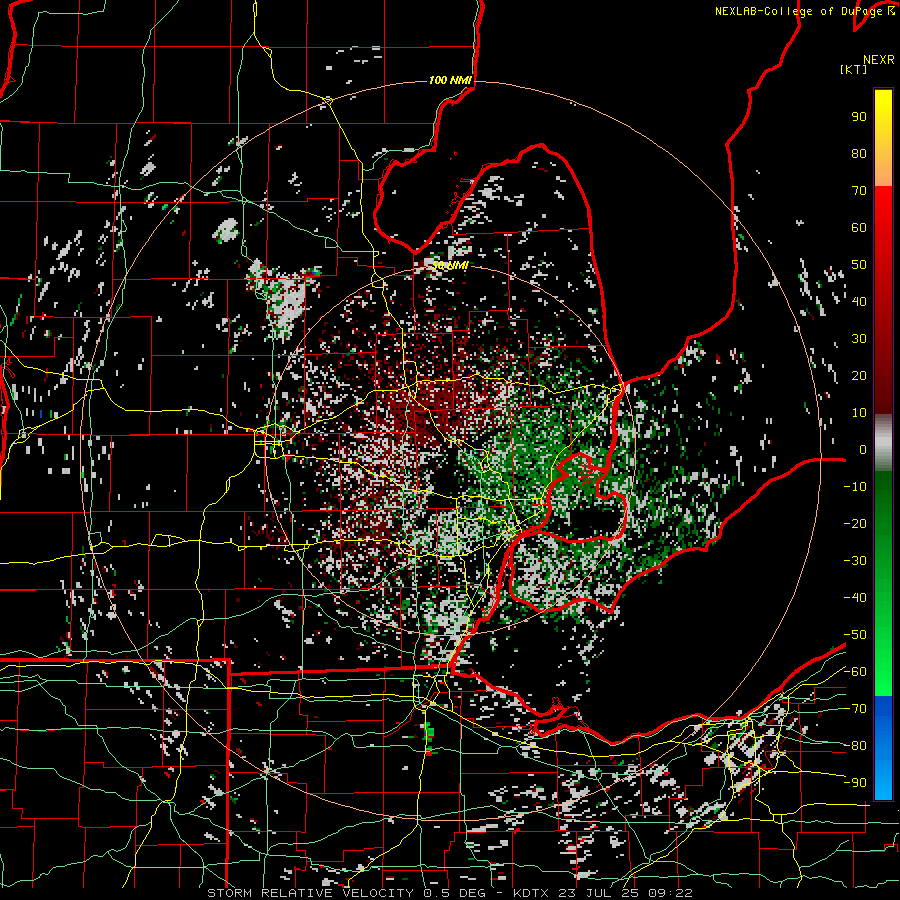This screenshot has width=900, height=900.
Task: Click the -40 legend value
Action: point(855,598)
